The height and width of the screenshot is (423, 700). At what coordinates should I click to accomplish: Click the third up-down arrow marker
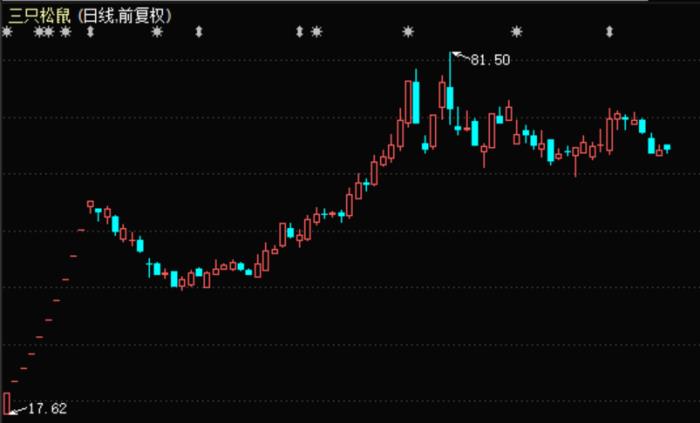(x=299, y=32)
